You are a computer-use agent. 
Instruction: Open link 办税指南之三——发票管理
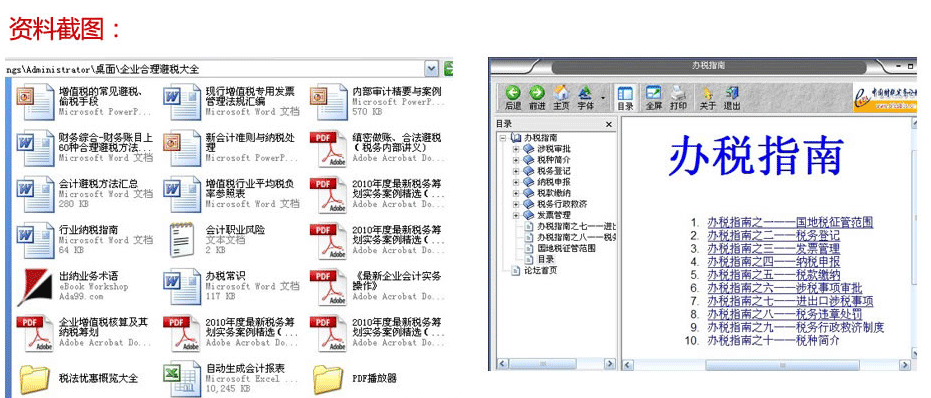point(774,248)
